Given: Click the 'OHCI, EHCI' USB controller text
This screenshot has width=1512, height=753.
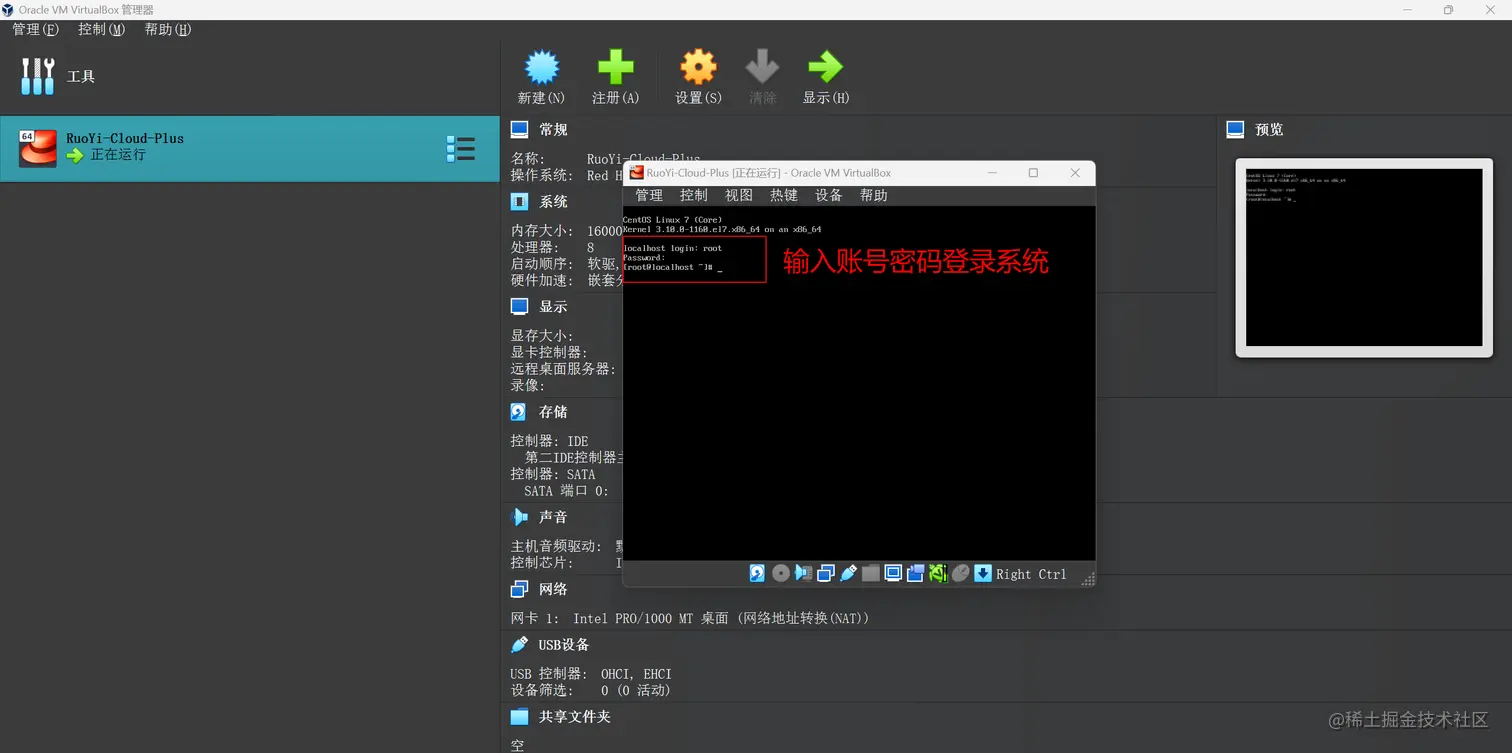Looking at the screenshot, I should coord(636,673).
